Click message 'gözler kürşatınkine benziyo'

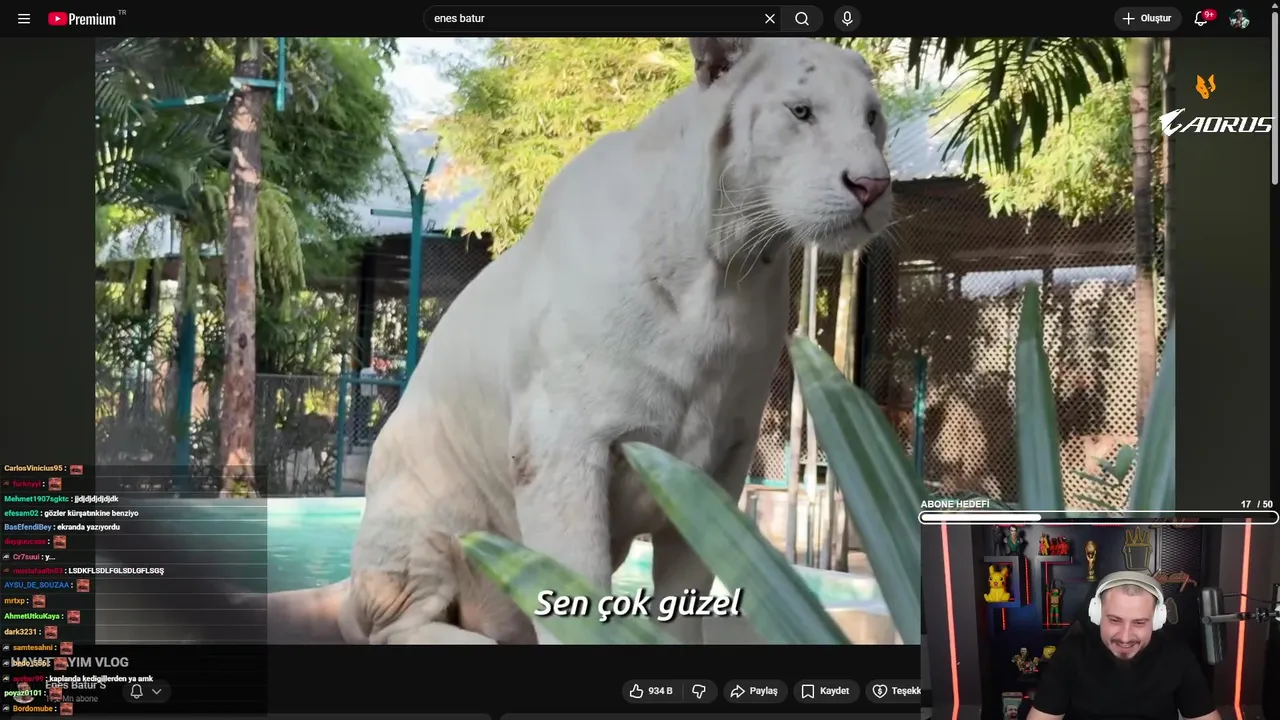coord(91,513)
